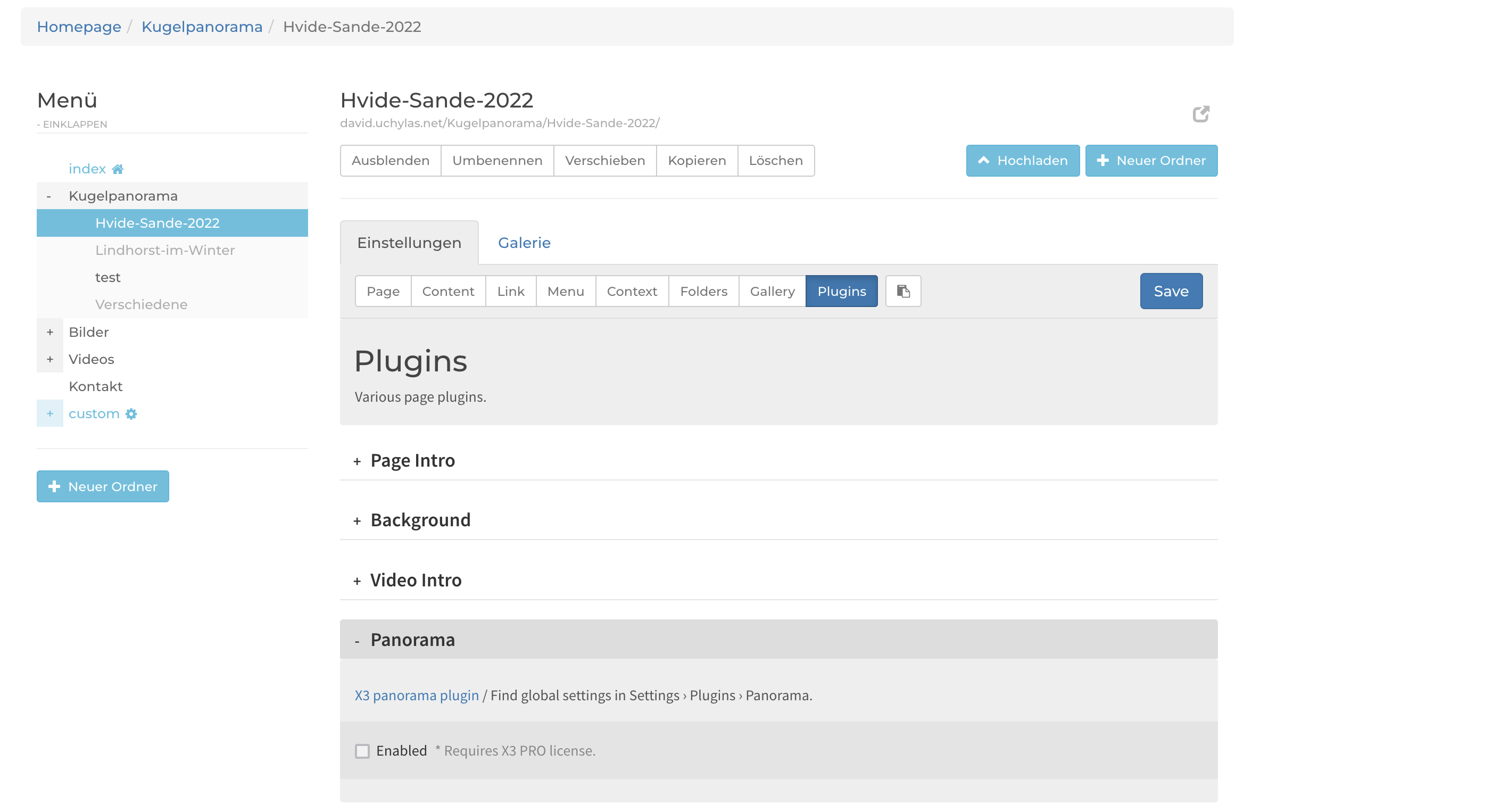Image resolution: width=1509 pixels, height=812 pixels.
Task: Open the page URL david.uchylas.net link
Action: [500, 123]
